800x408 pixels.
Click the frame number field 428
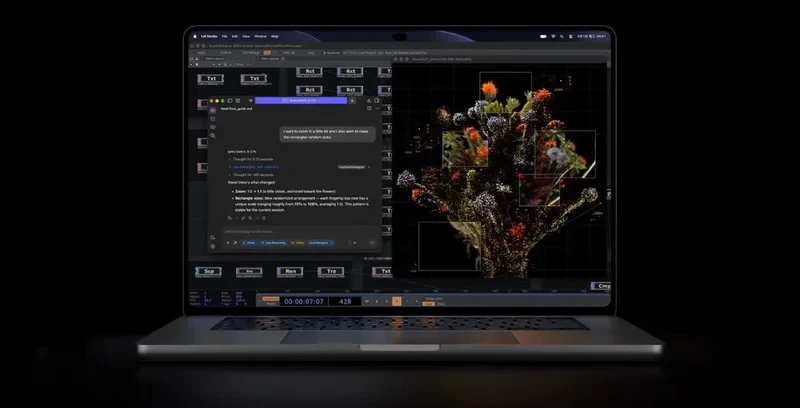(345, 301)
